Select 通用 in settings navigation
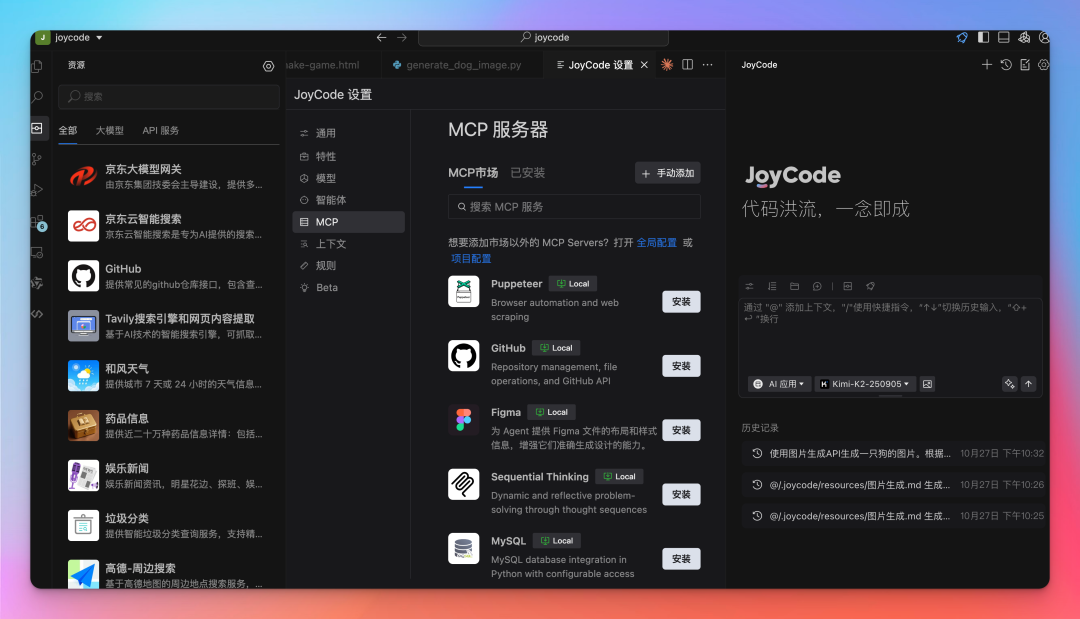The image size is (1080, 619). [x=349, y=134]
